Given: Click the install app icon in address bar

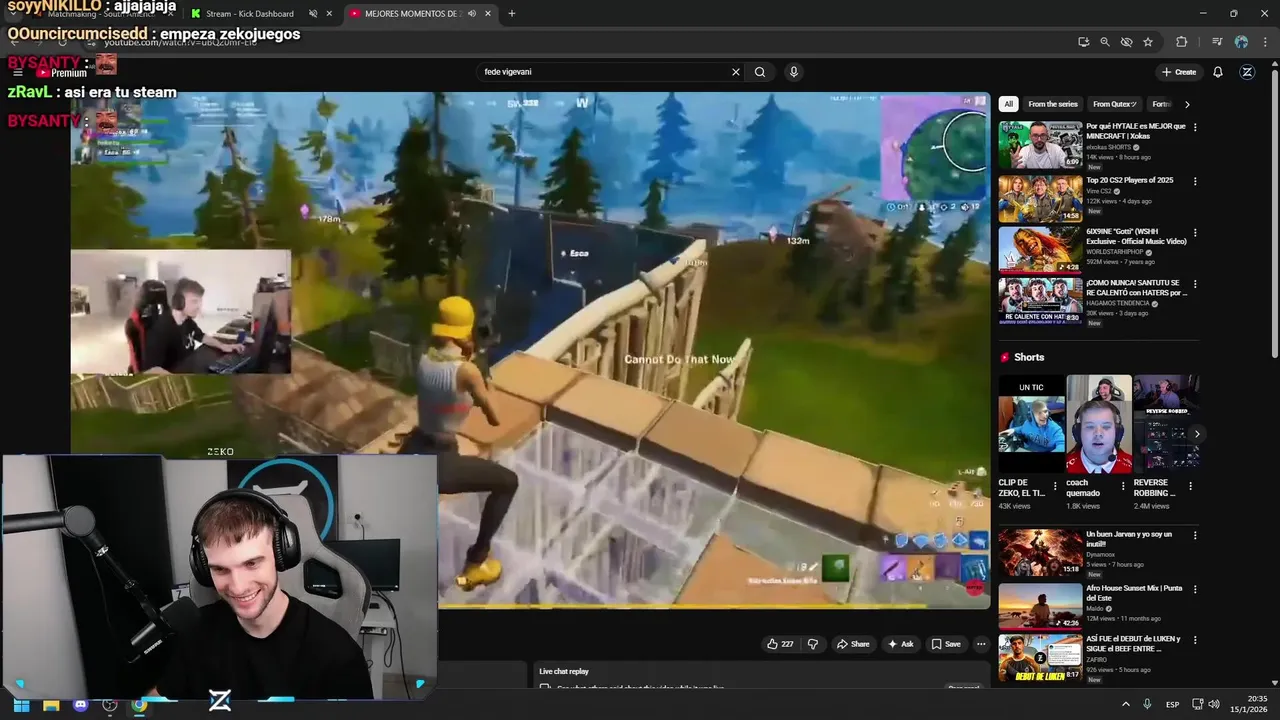Looking at the screenshot, I should [x=1084, y=42].
